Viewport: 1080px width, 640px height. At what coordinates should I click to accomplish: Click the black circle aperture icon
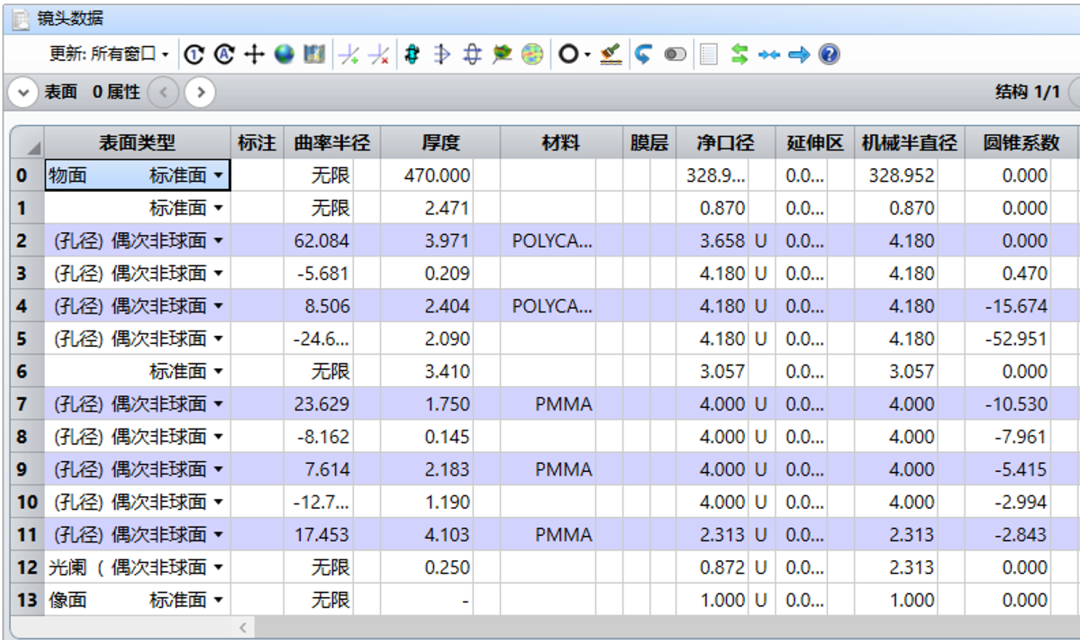click(568, 54)
